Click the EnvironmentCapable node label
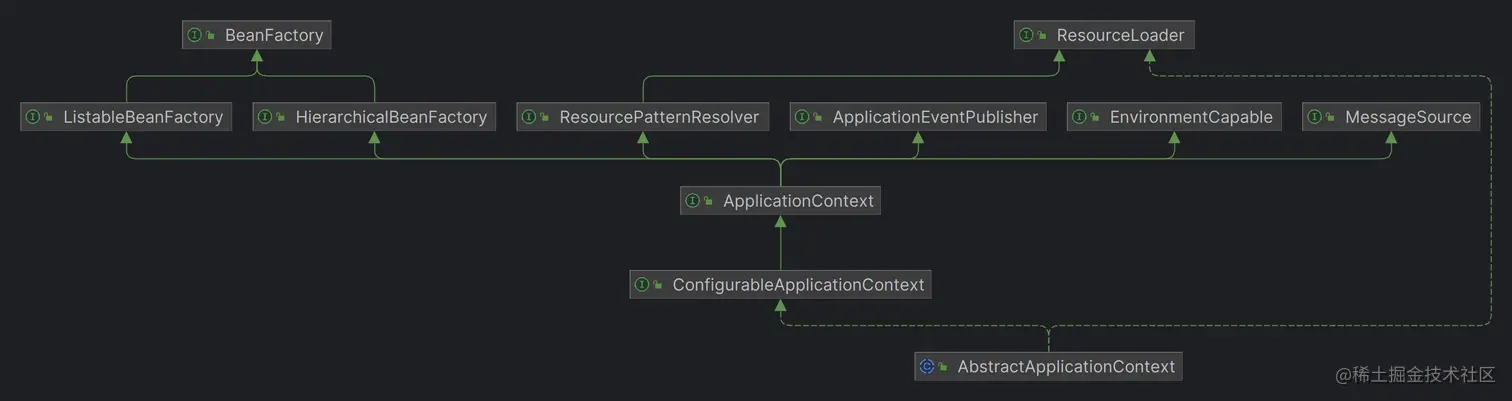Image resolution: width=1512 pixels, height=401 pixels. click(x=1191, y=117)
